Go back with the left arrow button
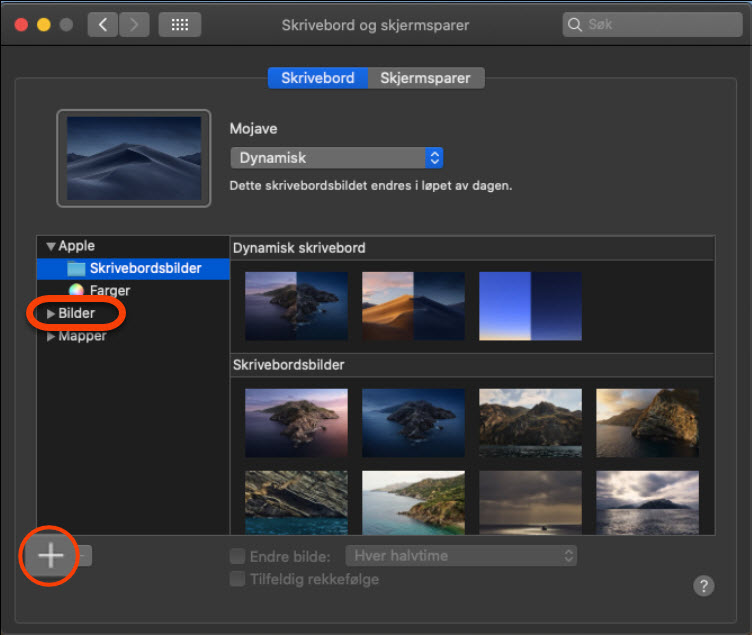 (103, 25)
